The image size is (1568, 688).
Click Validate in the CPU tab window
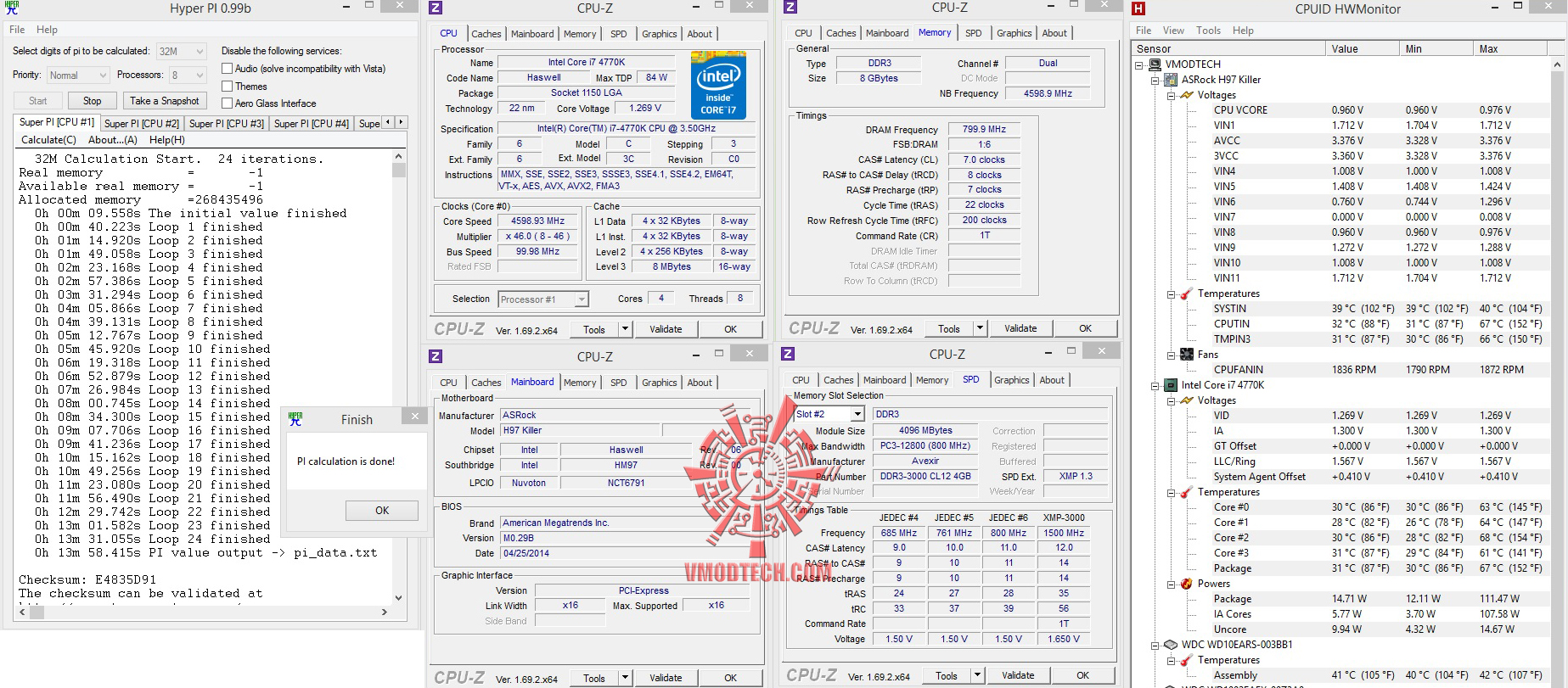666,329
